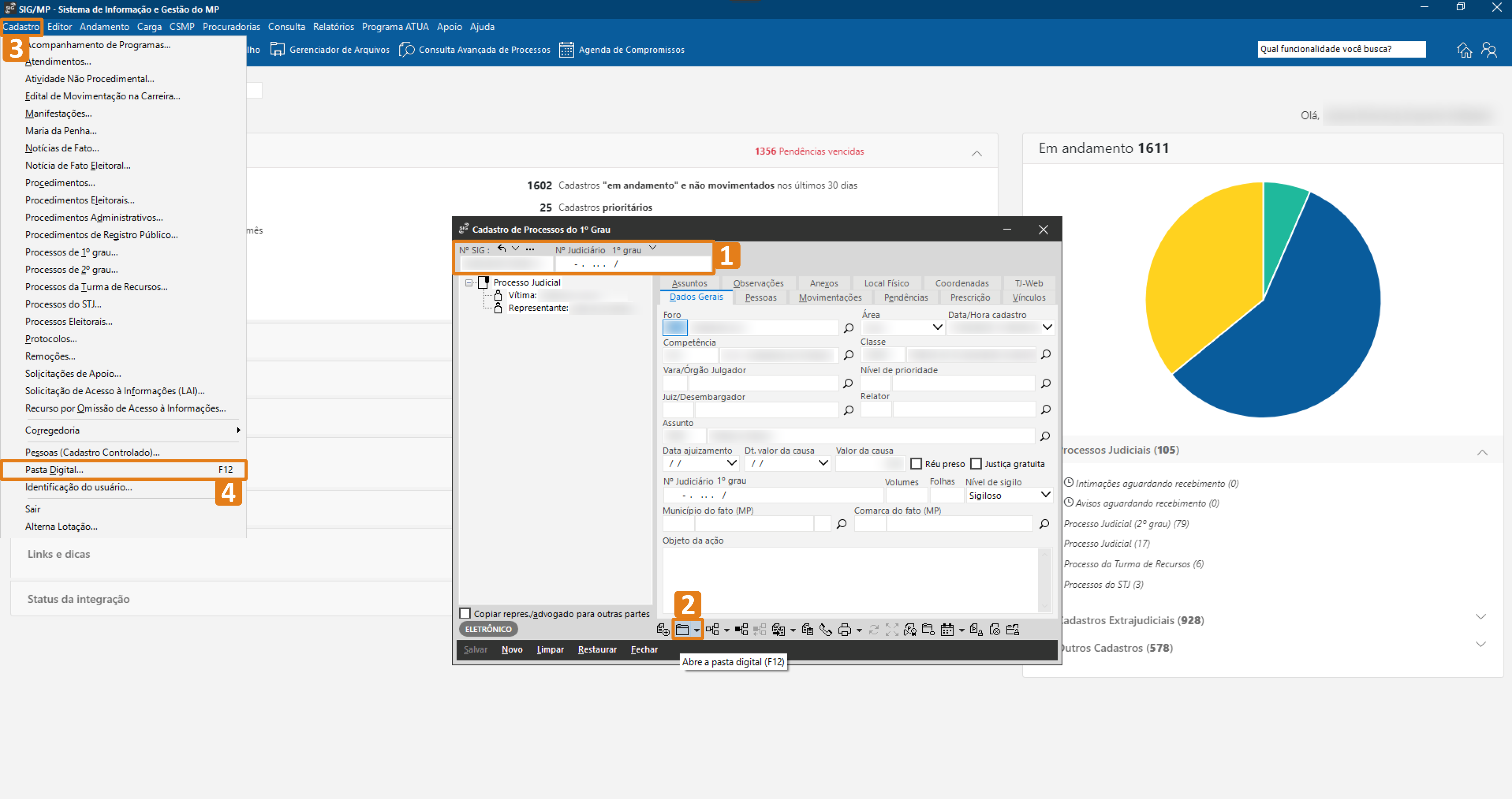Select the Pasta Digital... menu entry

point(54,470)
